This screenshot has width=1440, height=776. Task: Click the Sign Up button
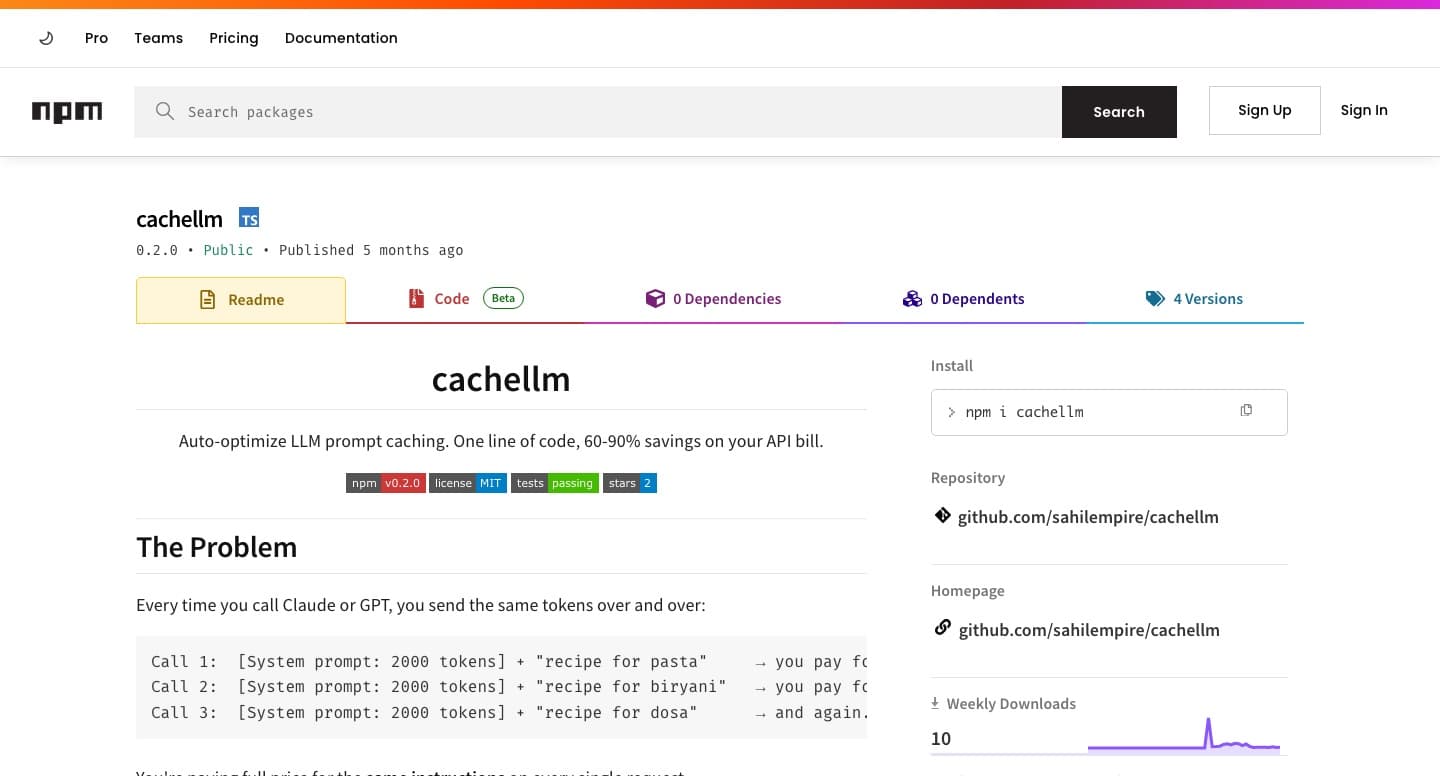click(1265, 110)
